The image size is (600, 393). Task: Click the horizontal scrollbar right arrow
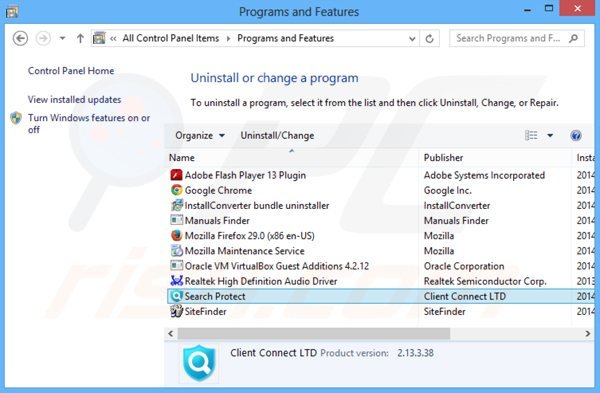[588, 334]
